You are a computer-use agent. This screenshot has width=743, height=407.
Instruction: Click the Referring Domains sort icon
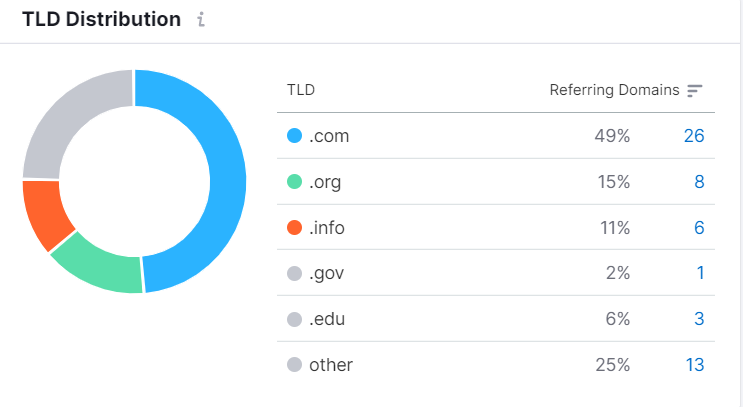tap(695, 90)
